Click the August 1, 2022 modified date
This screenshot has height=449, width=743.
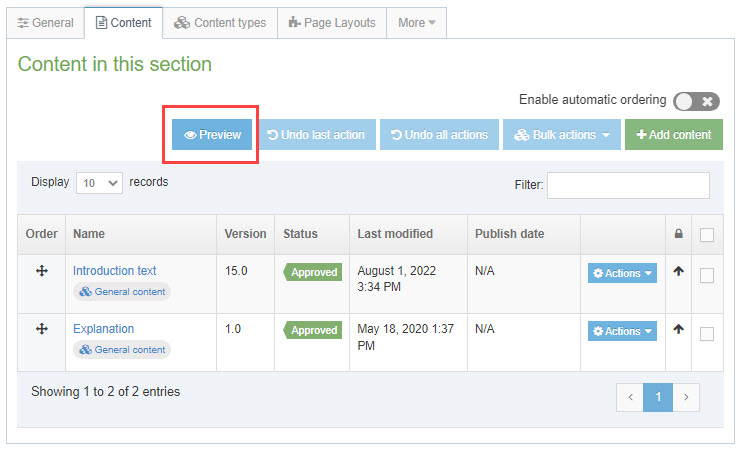coord(396,279)
